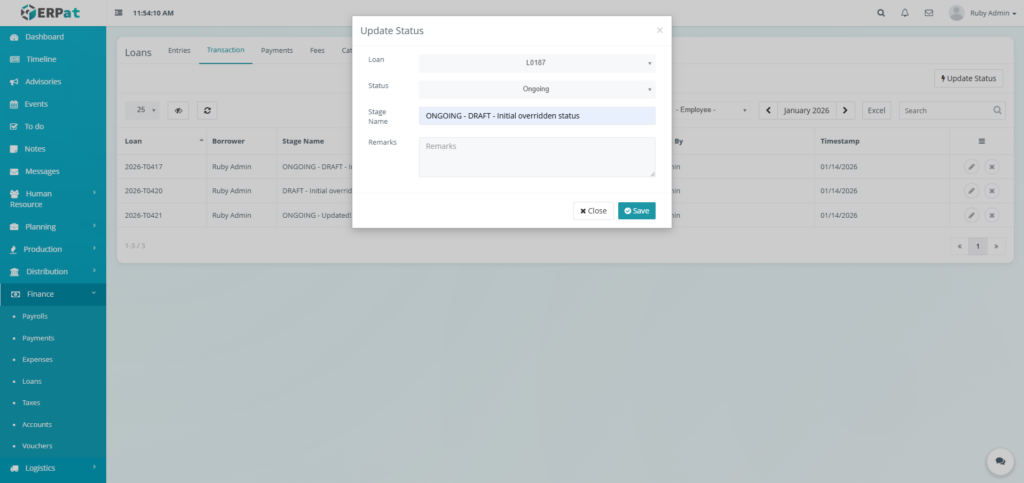Click the Save button in dialog
Image resolution: width=1024 pixels, height=483 pixels.
pyautogui.click(x=636, y=211)
